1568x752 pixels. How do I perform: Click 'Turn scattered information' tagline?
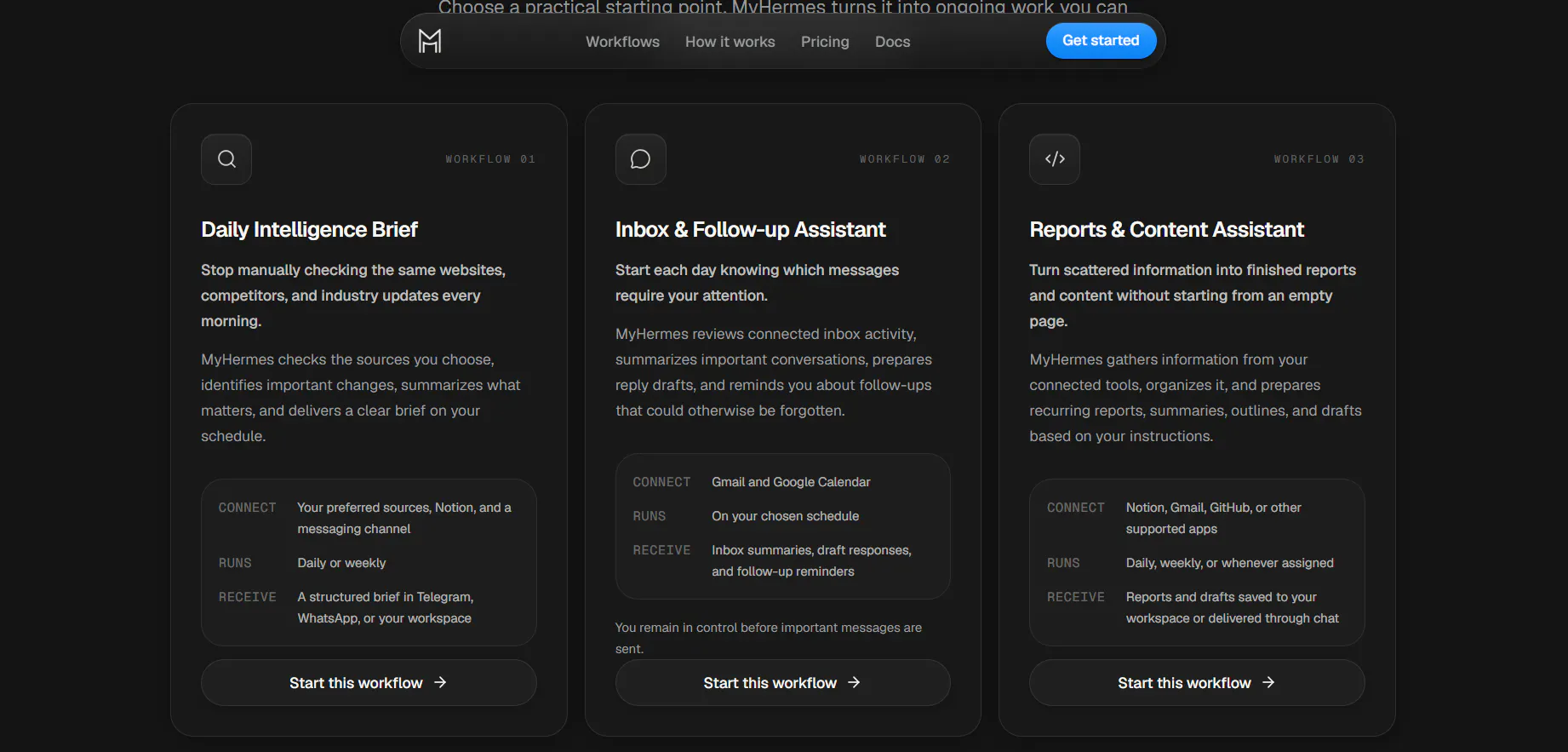(1193, 296)
